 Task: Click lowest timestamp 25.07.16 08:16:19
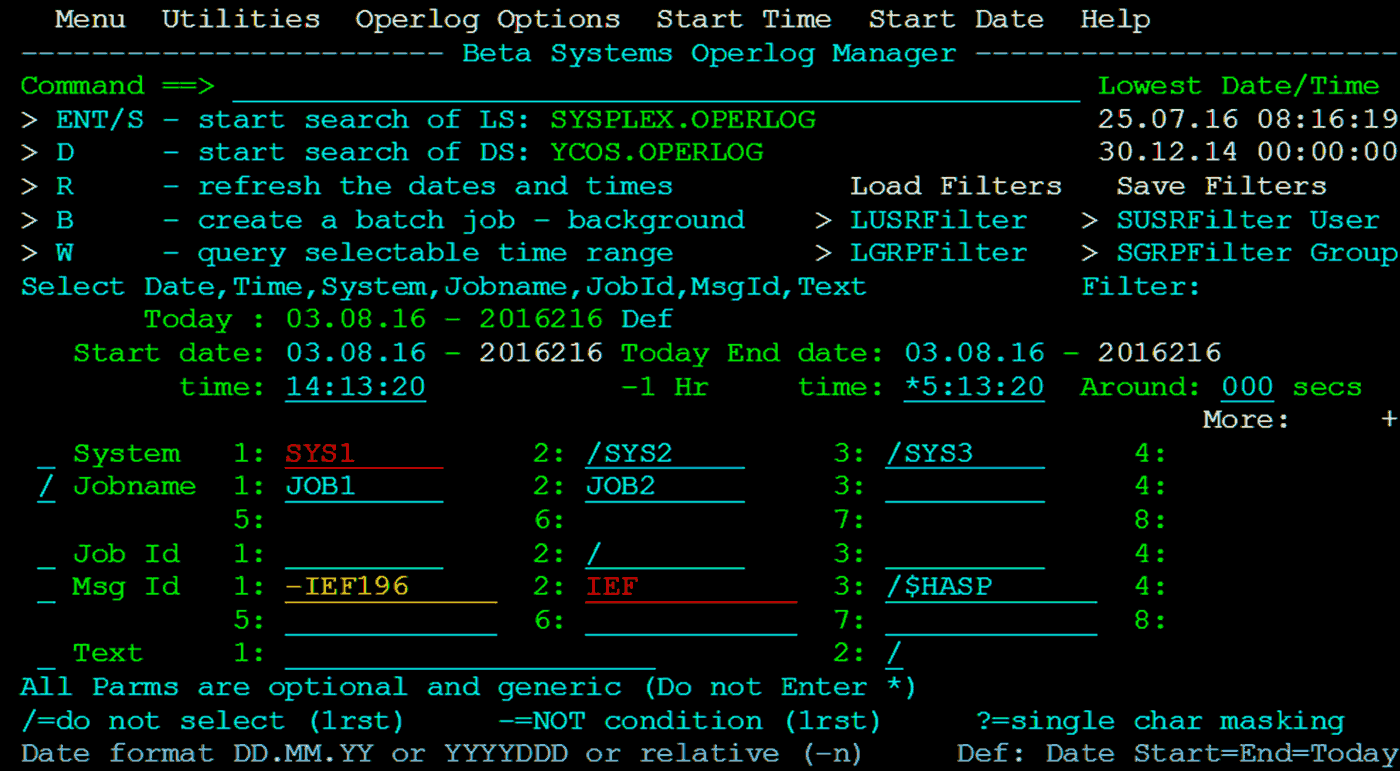tap(1247, 120)
